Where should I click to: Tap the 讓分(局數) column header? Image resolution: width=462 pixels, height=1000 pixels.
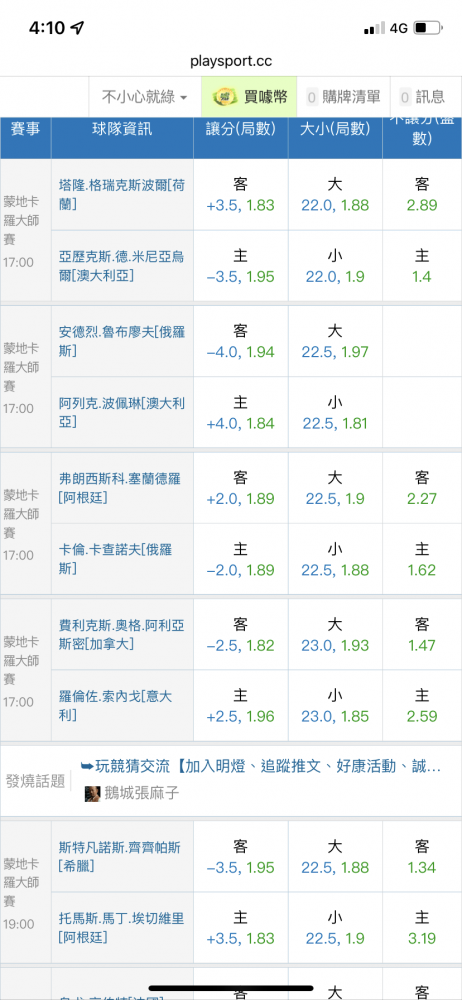click(241, 129)
